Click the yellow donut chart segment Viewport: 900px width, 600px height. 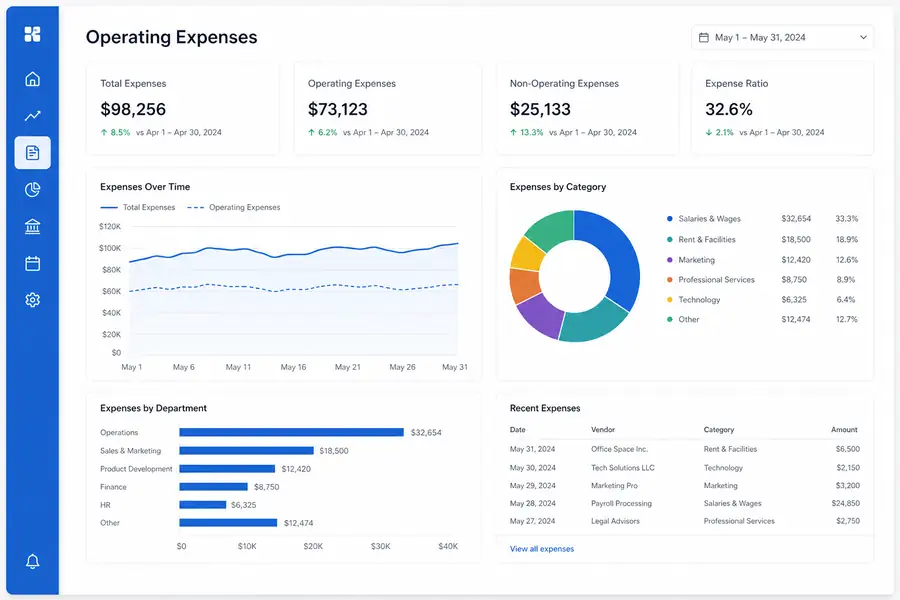click(526, 254)
